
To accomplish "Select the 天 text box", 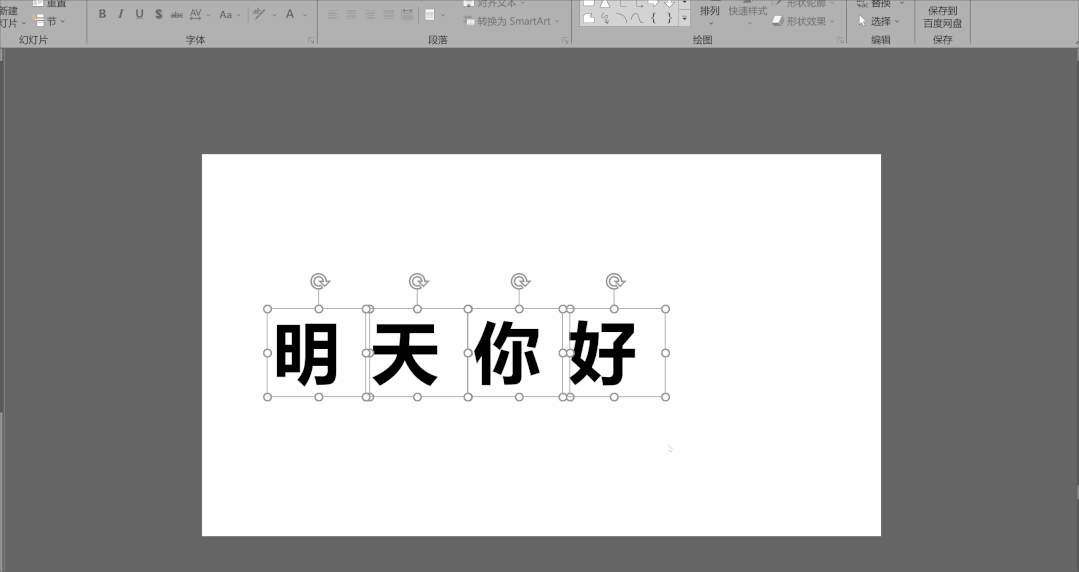I will click(x=406, y=353).
